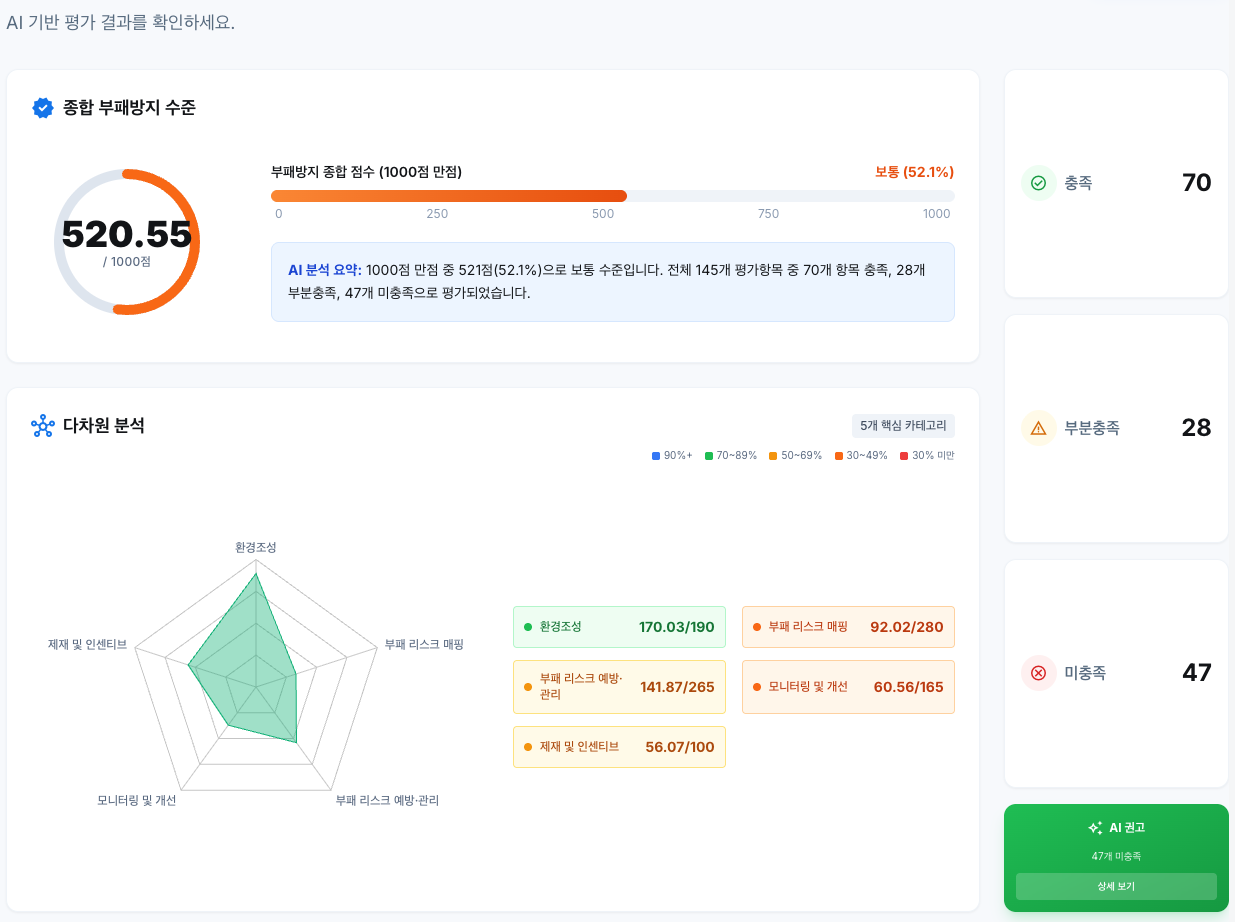The height and width of the screenshot is (922, 1235).
Task: Click the 5개 핵심 카테고리 badge
Action: 903,426
